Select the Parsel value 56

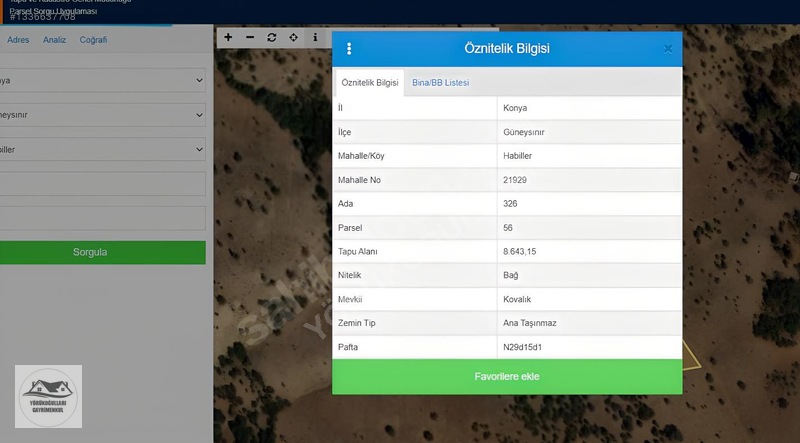pos(590,228)
